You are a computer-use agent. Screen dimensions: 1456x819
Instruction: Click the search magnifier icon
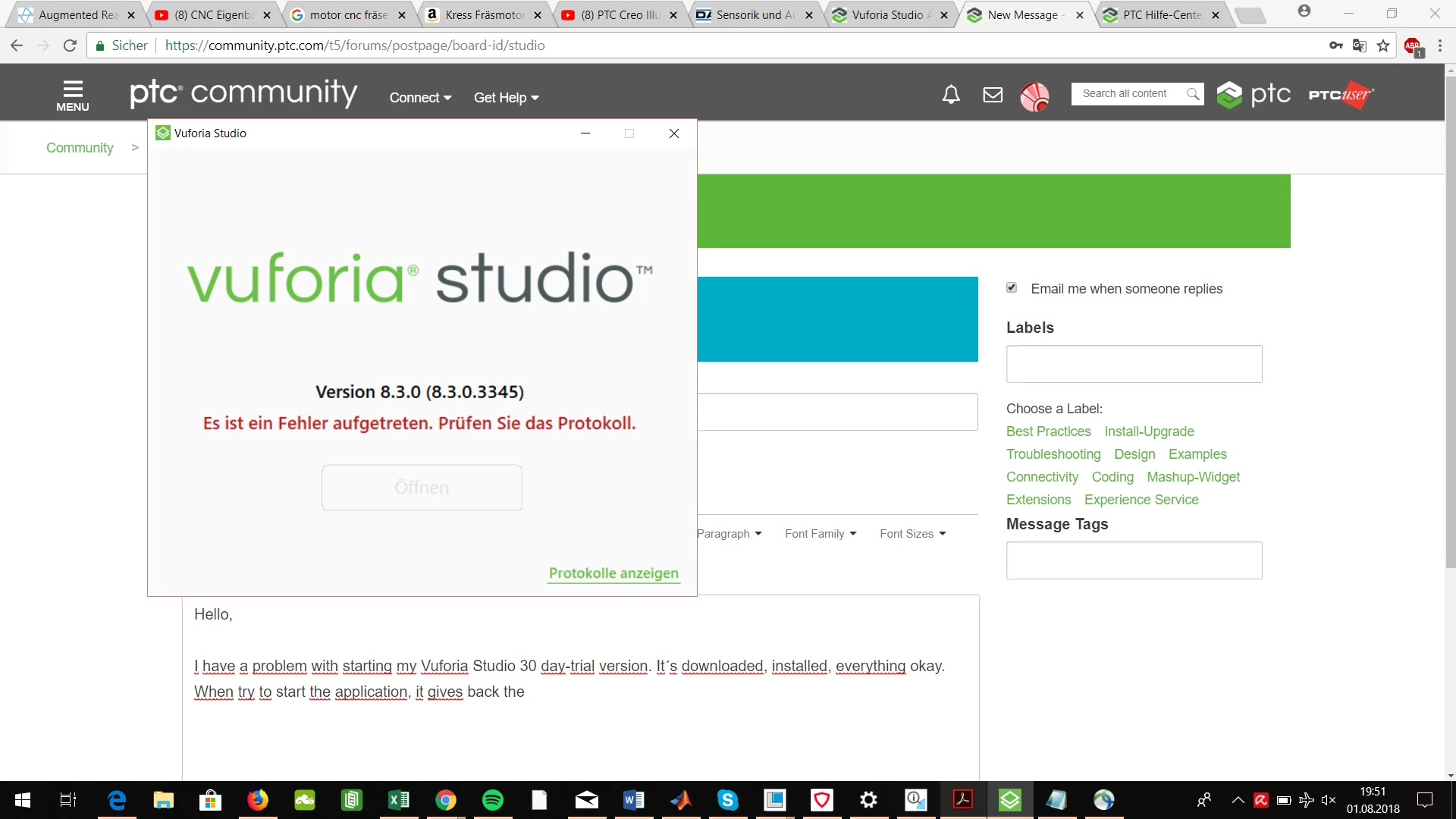(x=1193, y=94)
